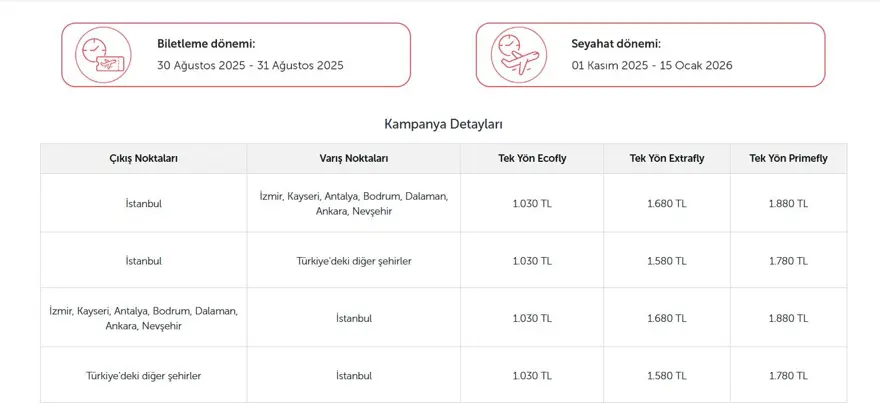Click the "Çıkış Noktaları" column header

pos(144,158)
